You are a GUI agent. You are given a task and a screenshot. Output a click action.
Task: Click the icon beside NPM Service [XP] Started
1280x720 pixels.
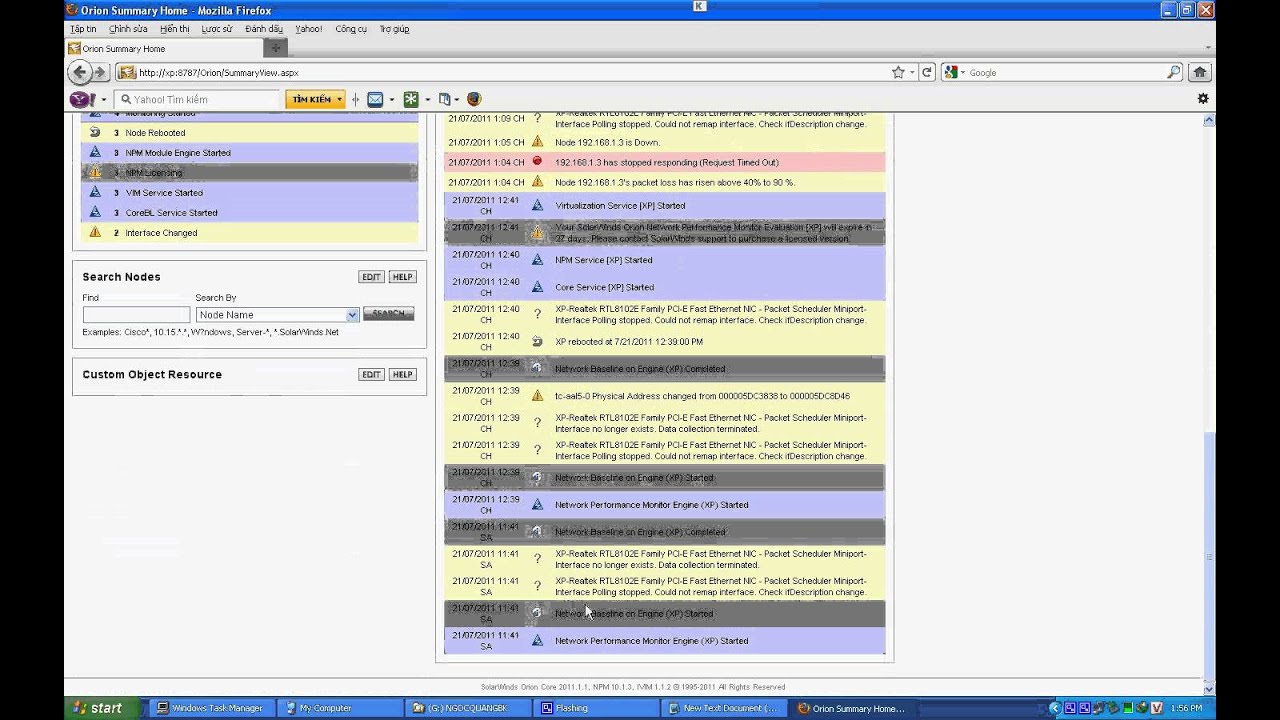[537, 260]
